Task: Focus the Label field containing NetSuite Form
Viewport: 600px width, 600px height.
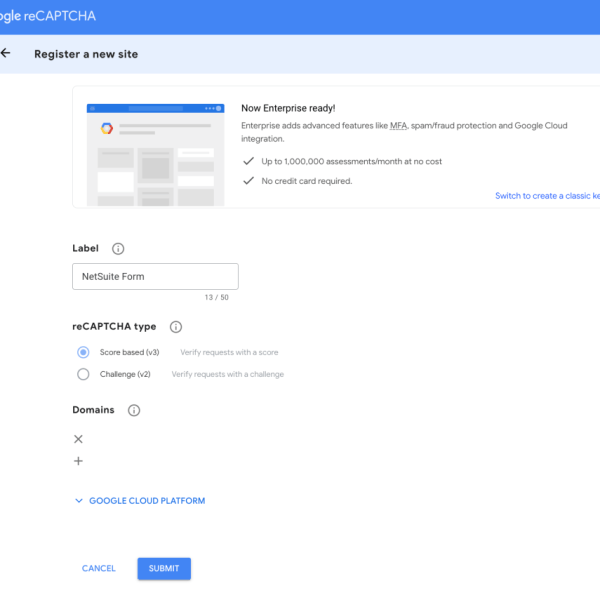Action: coord(155,276)
